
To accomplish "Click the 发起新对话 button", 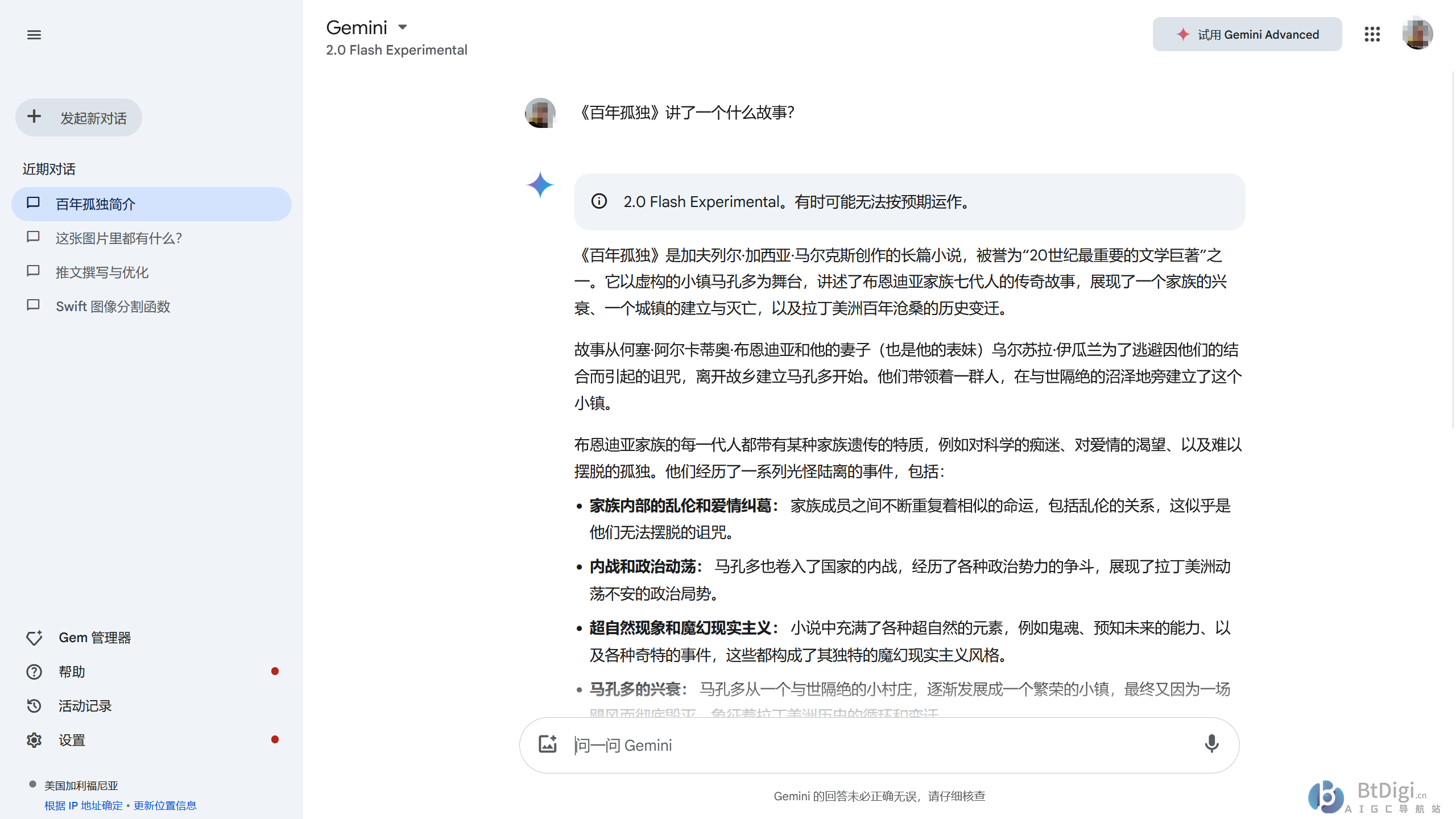I will coord(78,118).
